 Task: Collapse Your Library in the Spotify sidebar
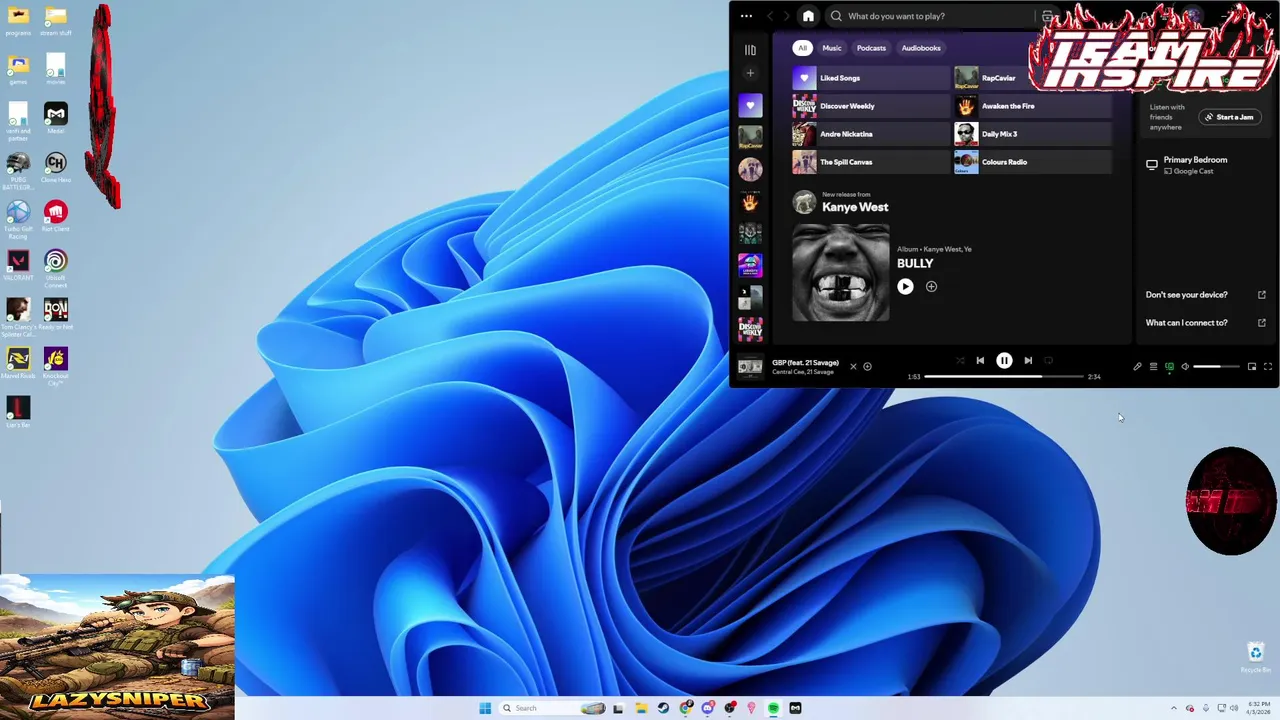click(x=750, y=50)
